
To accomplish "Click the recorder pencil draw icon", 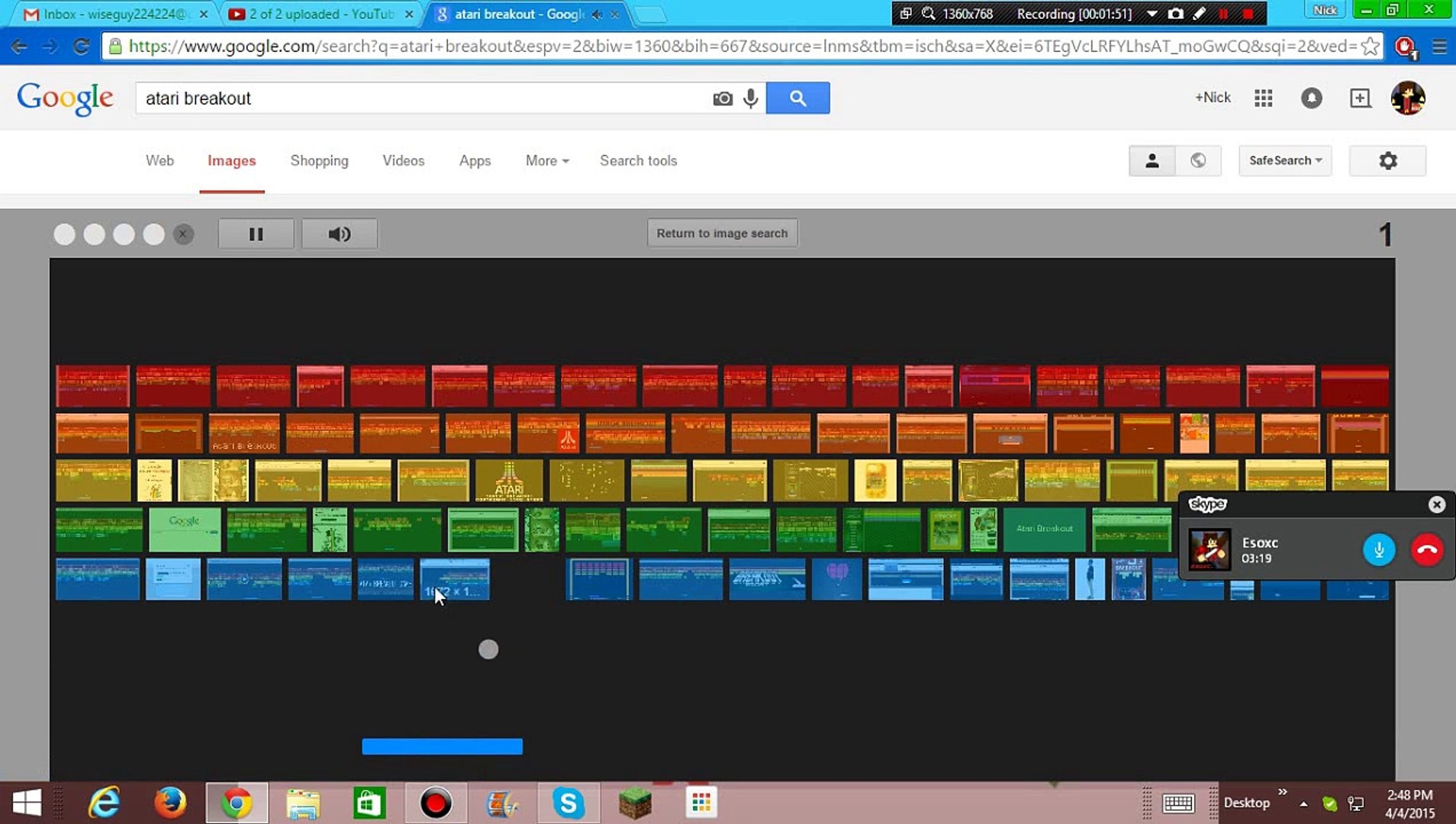I will click(1199, 14).
